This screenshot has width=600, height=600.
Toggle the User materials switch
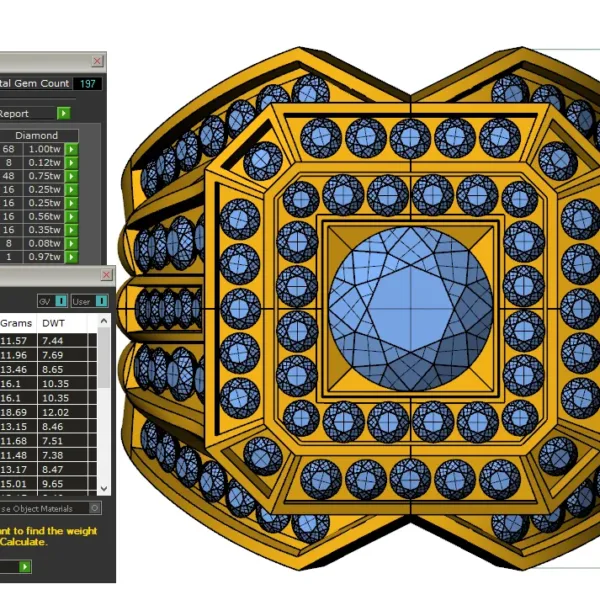[x=101, y=301]
